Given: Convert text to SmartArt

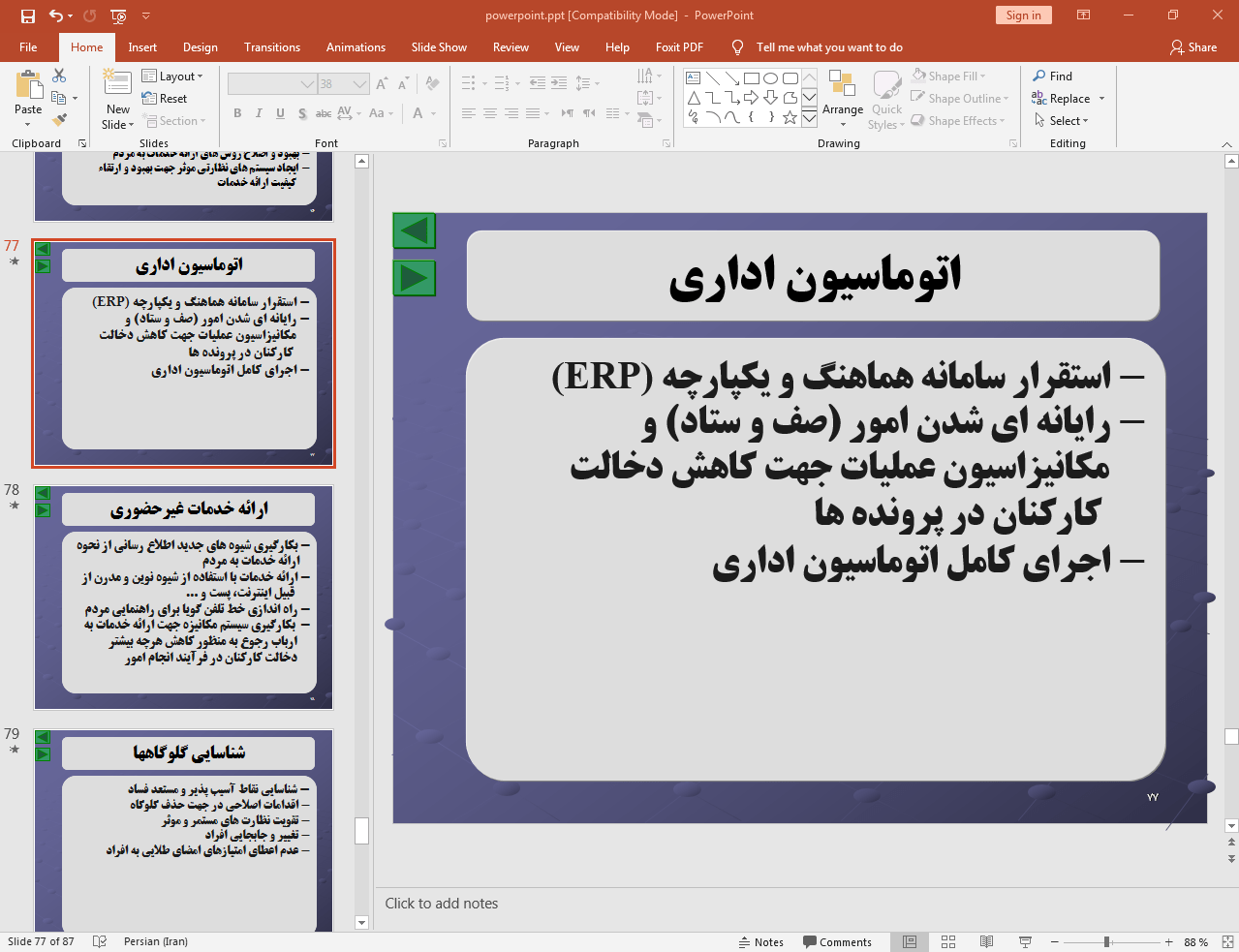Looking at the screenshot, I should click(649, 120).
